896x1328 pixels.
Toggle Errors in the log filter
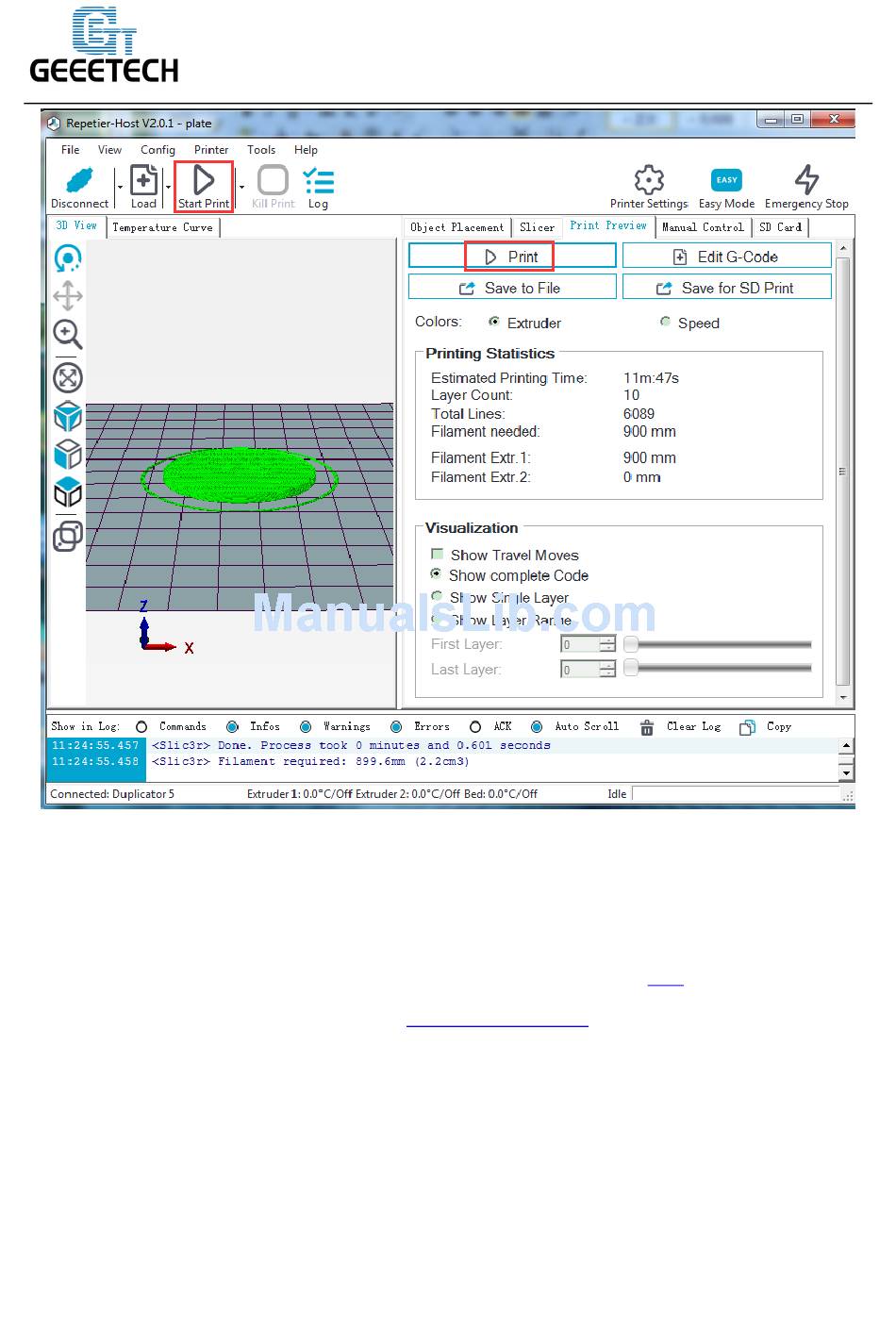(x=396, y=727)
